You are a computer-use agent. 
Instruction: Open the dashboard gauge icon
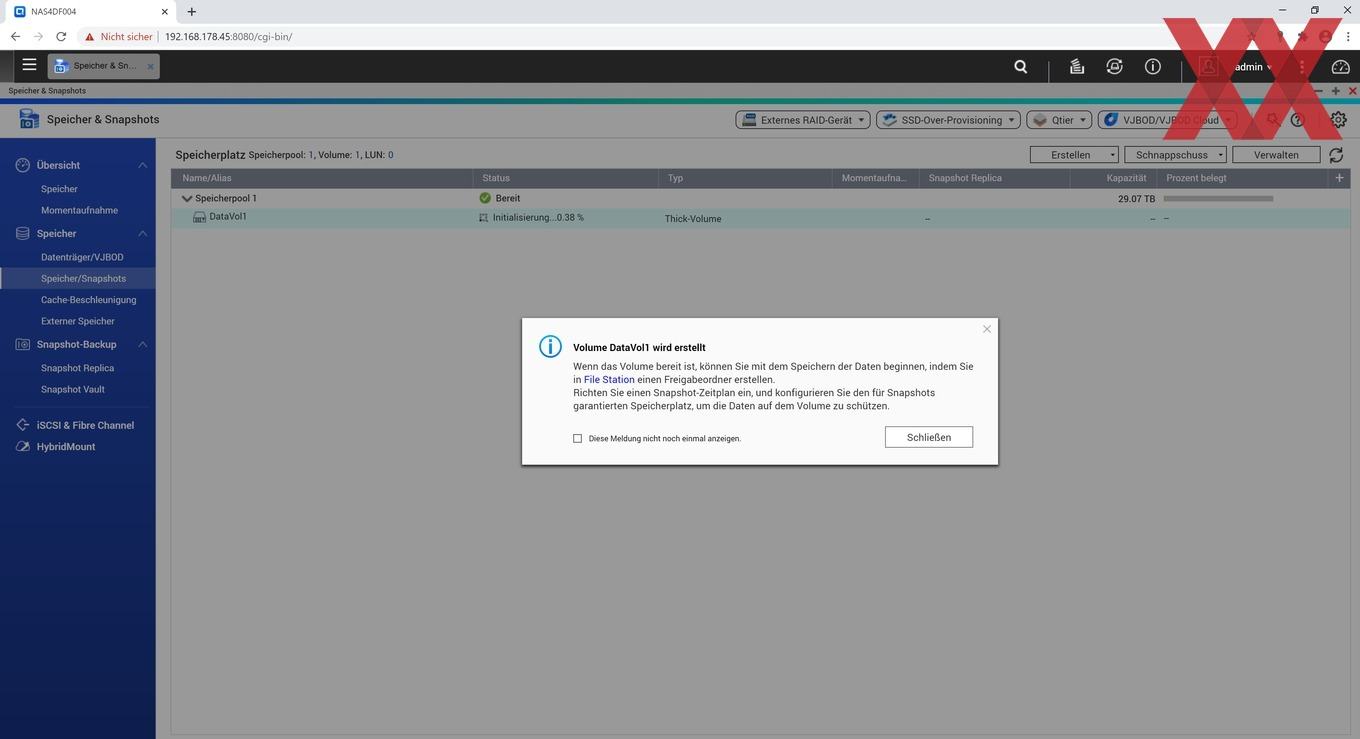click(x=1341, y=67)
